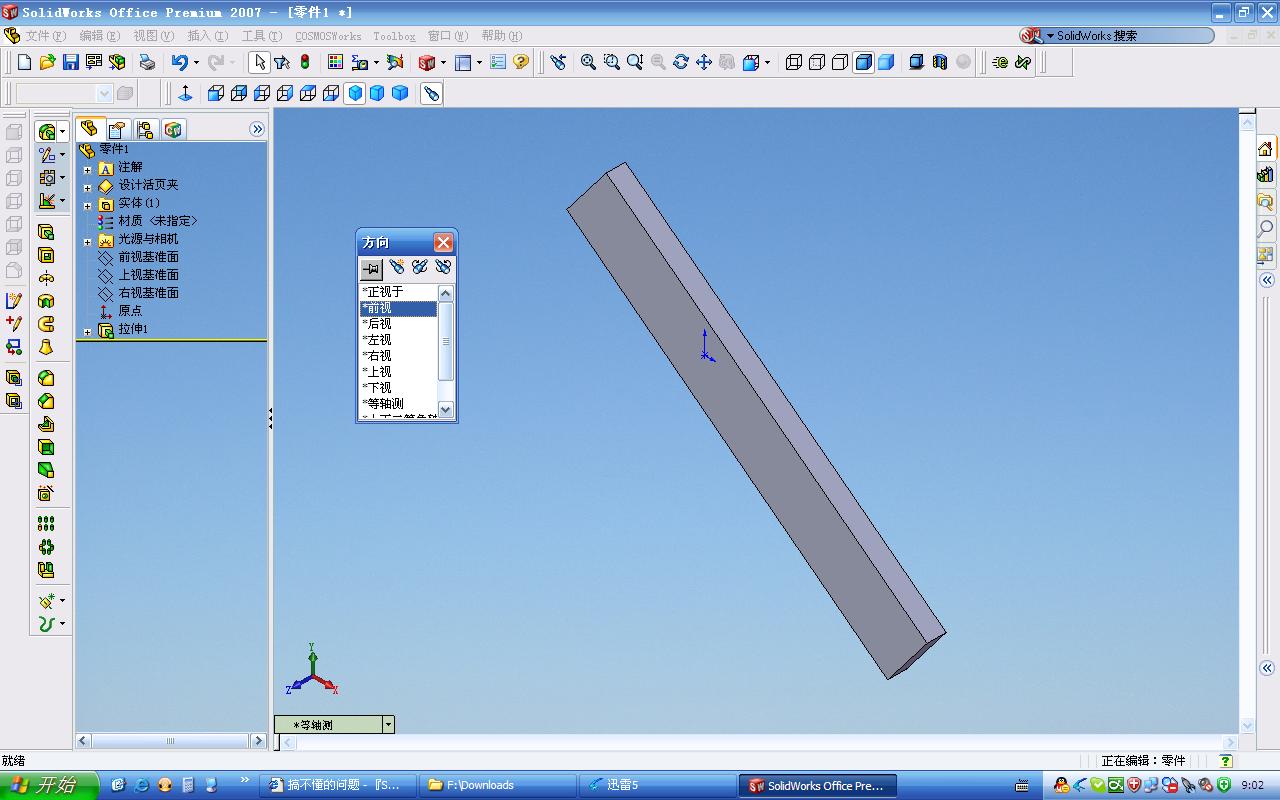Rebuild the model with the traffic light icon
The height and width of the screenshot is (800, 1280).
point(305,62)
